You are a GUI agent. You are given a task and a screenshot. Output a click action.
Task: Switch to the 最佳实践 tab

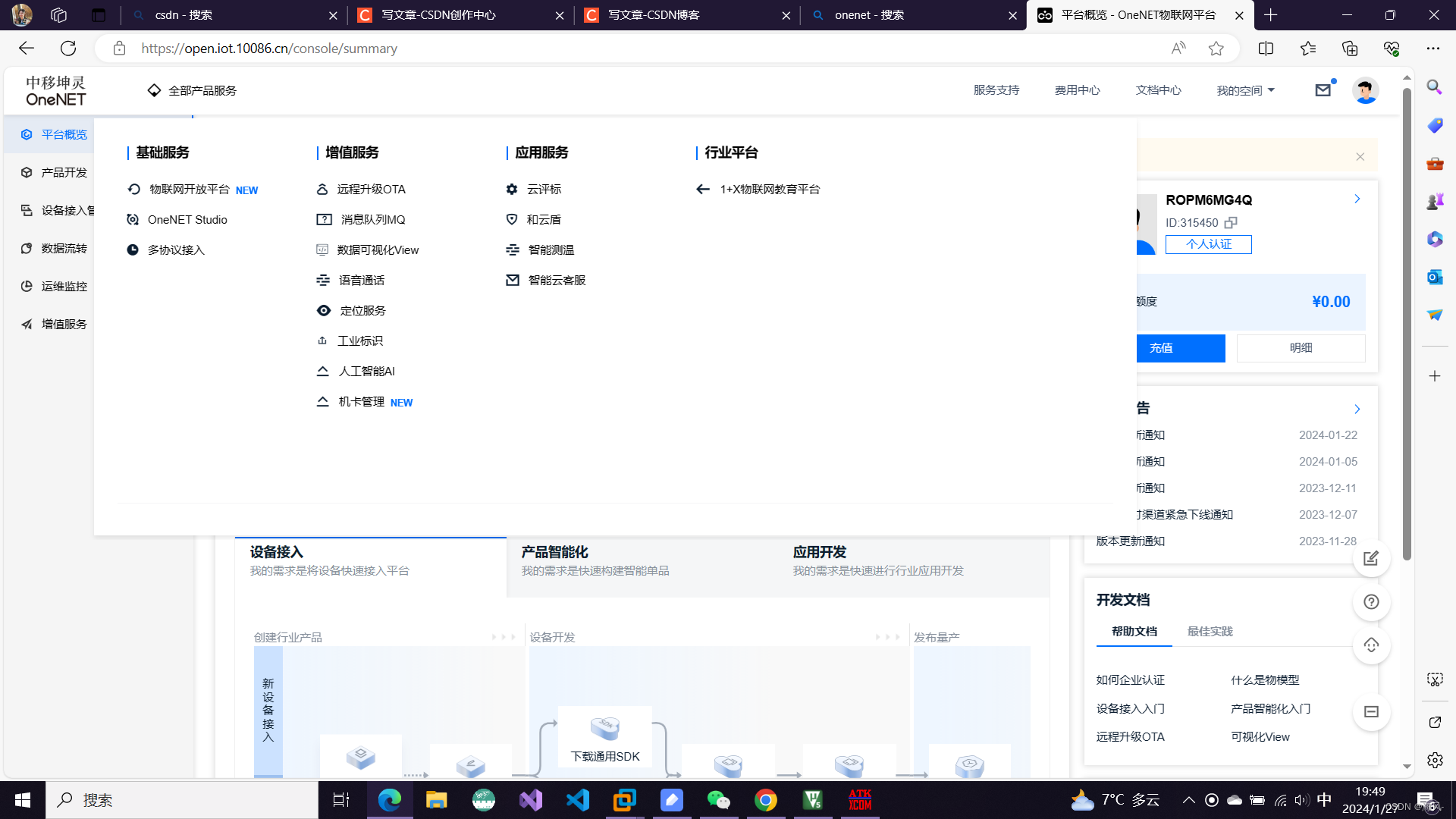1210,631
